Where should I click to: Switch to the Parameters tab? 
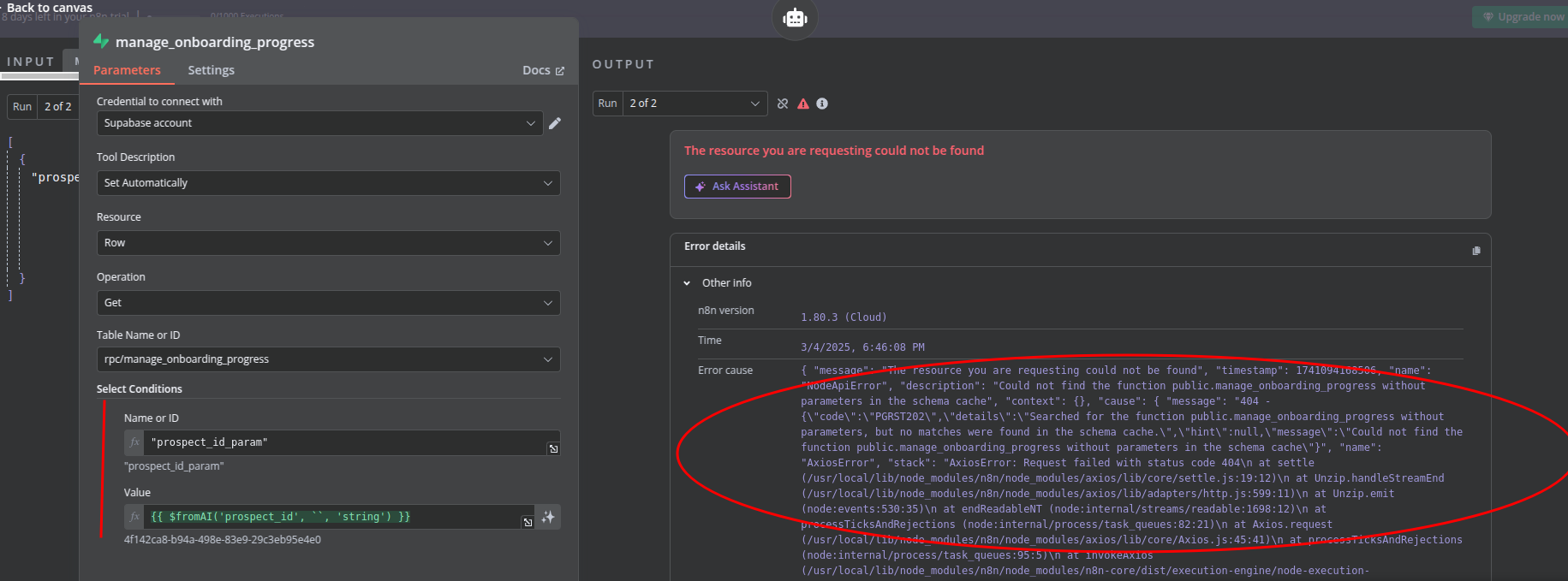pyautogui.click(x=127, y=70)
